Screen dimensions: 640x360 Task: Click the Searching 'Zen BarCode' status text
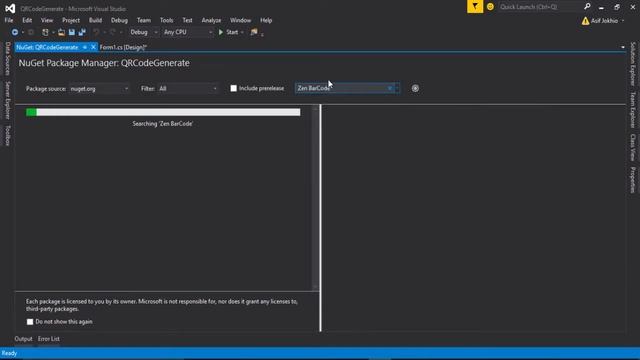coord(162,124)
